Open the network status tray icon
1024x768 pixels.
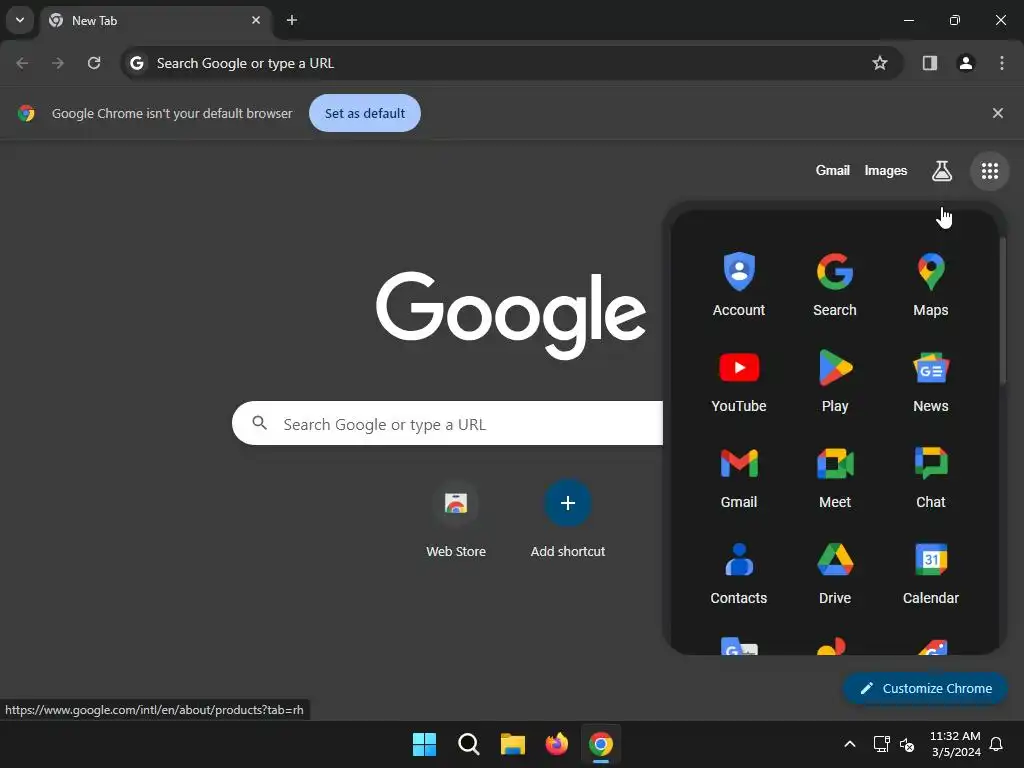[x=882, y=744]
